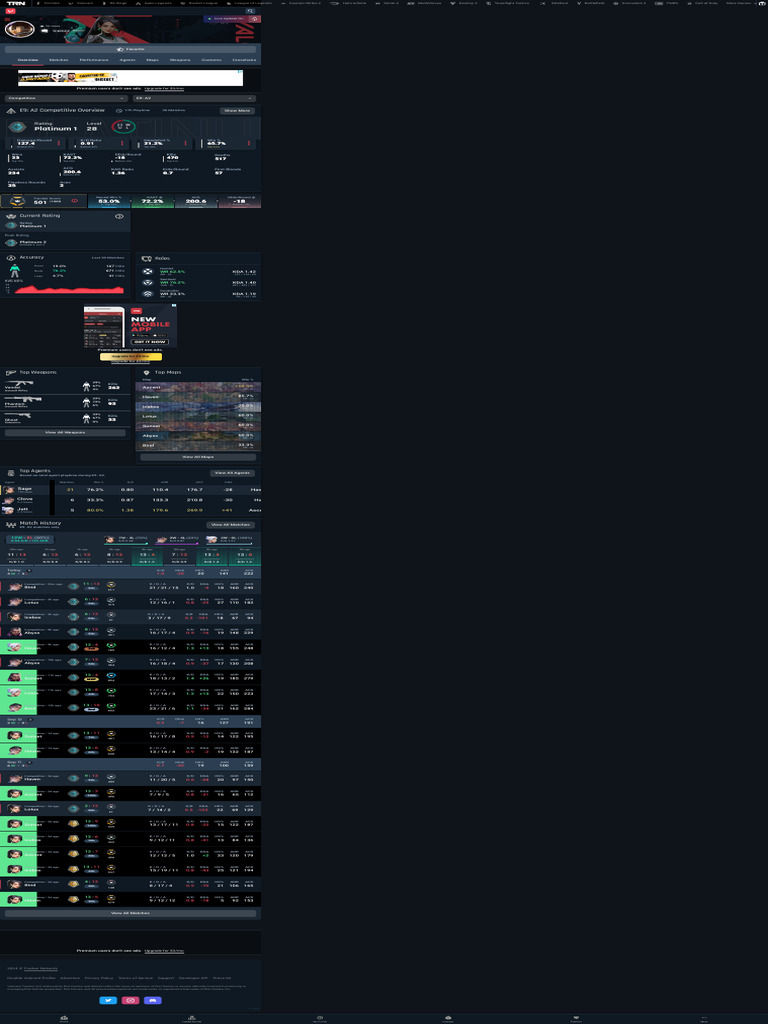
Task: Switch to the Weapons tab
Action: tap(180, 60)
